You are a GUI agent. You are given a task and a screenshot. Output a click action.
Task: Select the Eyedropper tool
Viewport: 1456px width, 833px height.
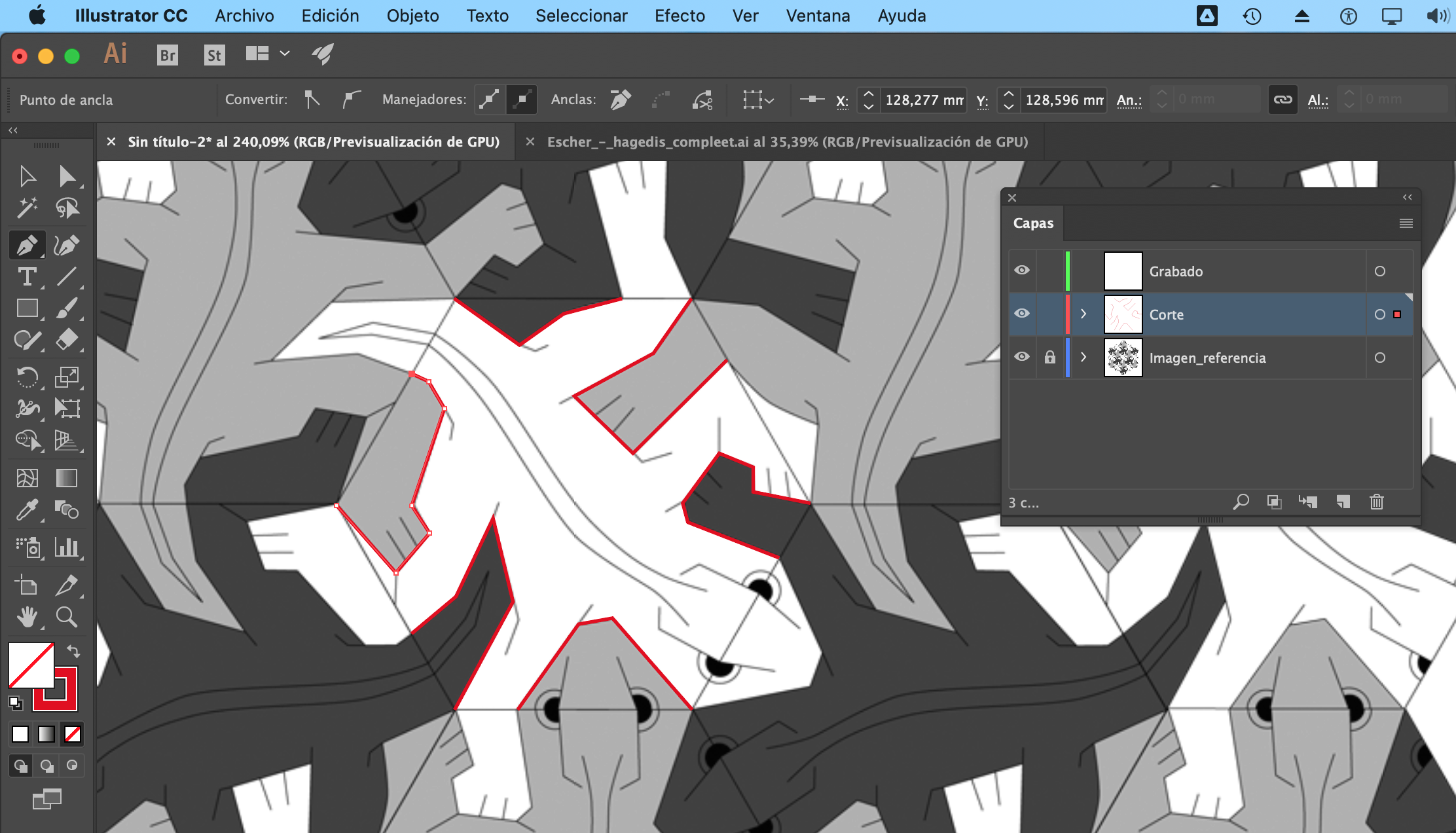tap(27, 509)
